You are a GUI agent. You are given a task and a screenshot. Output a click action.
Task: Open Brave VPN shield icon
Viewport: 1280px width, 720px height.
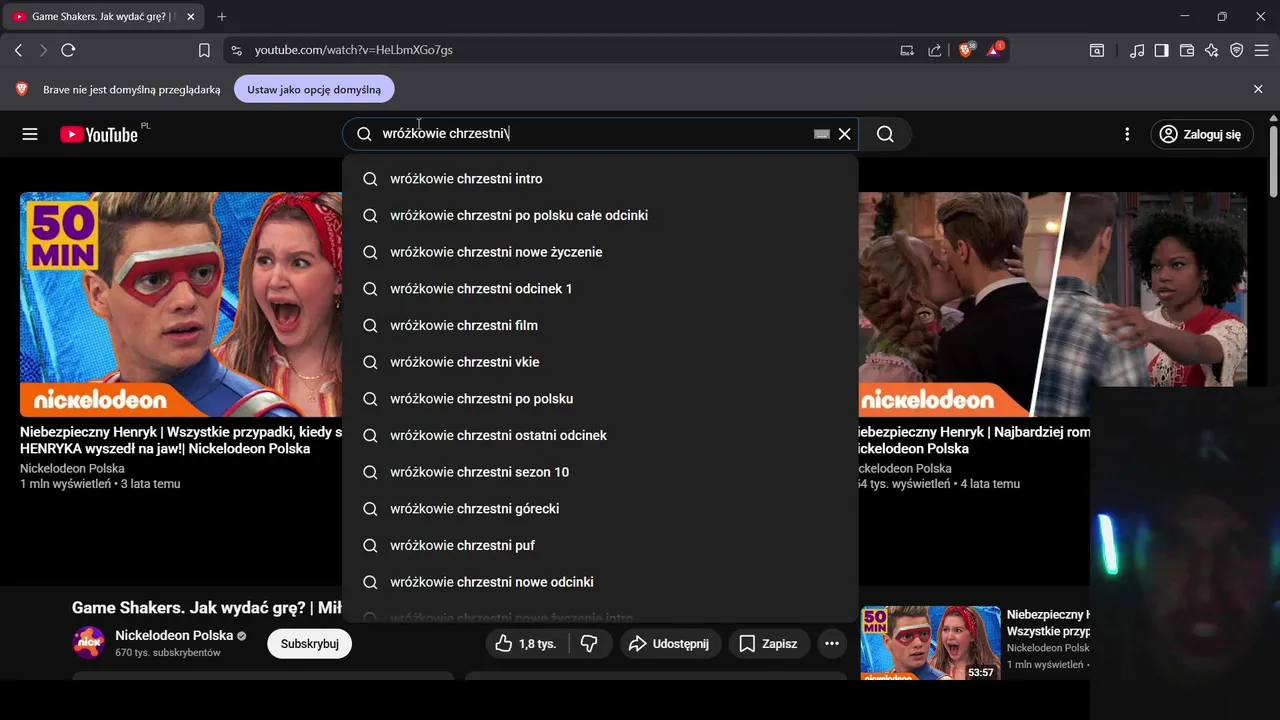pos(1237,50)
